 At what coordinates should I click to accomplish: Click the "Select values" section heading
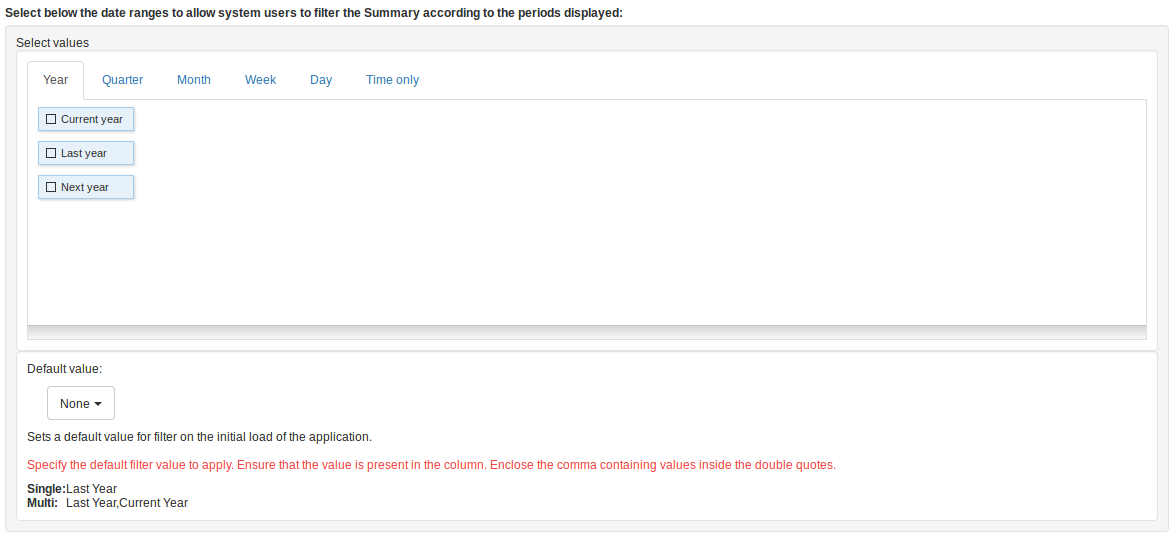[52, 43]
